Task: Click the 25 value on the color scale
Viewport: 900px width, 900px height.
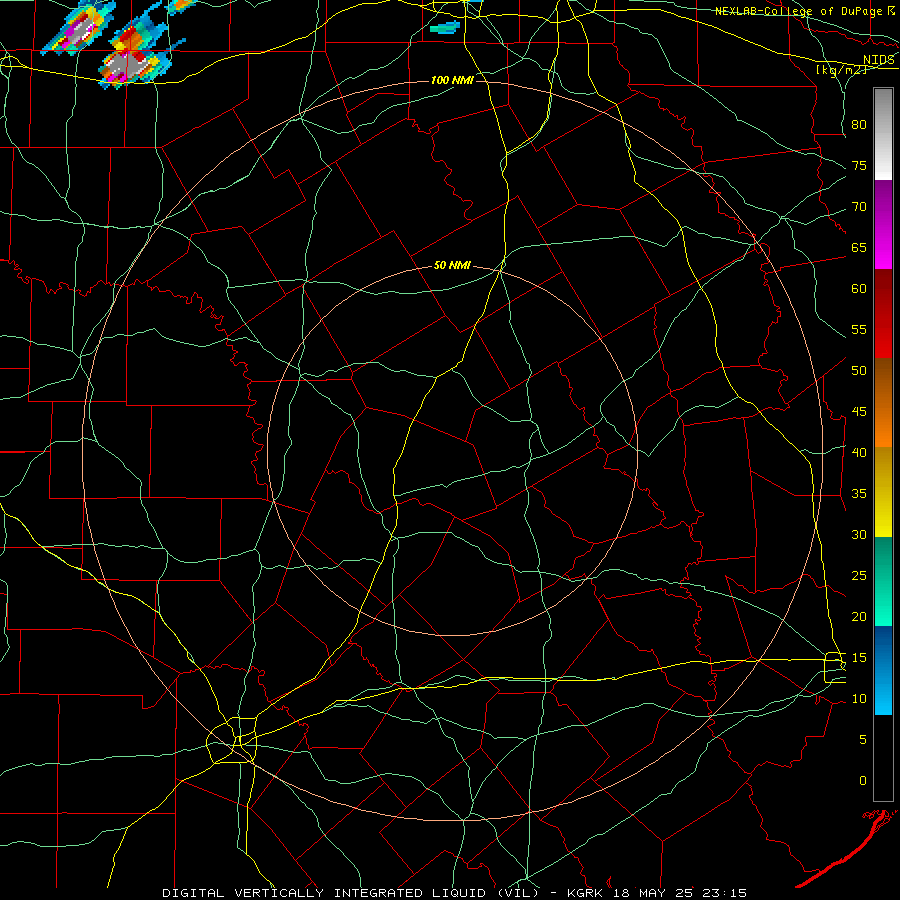Action: coord(859,575)
